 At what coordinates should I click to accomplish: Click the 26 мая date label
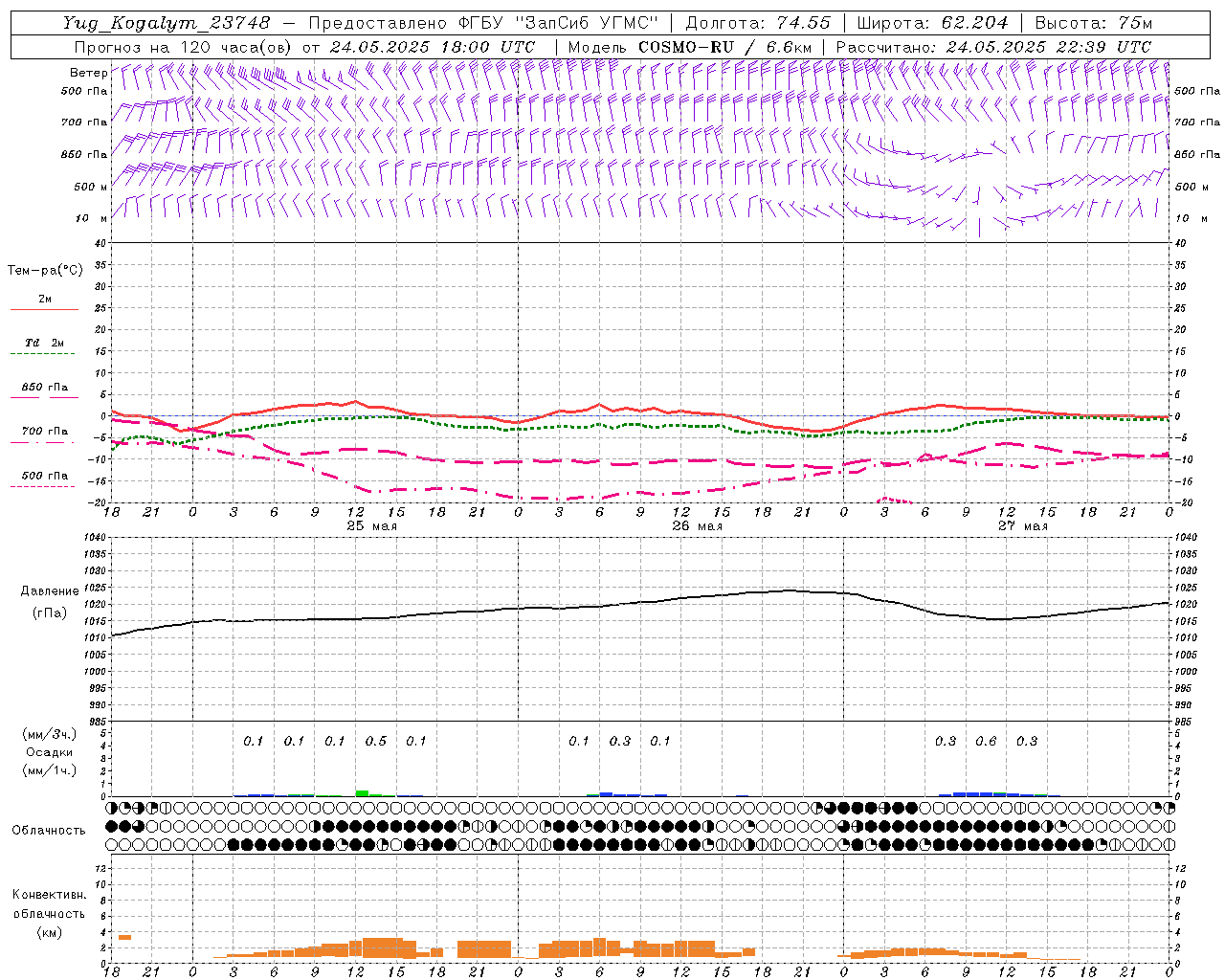(697, 526)
